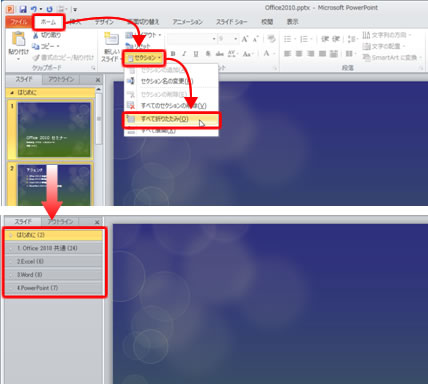428x384 pixels.
Task: Open the font name combo box
Action: pos(192,39)
